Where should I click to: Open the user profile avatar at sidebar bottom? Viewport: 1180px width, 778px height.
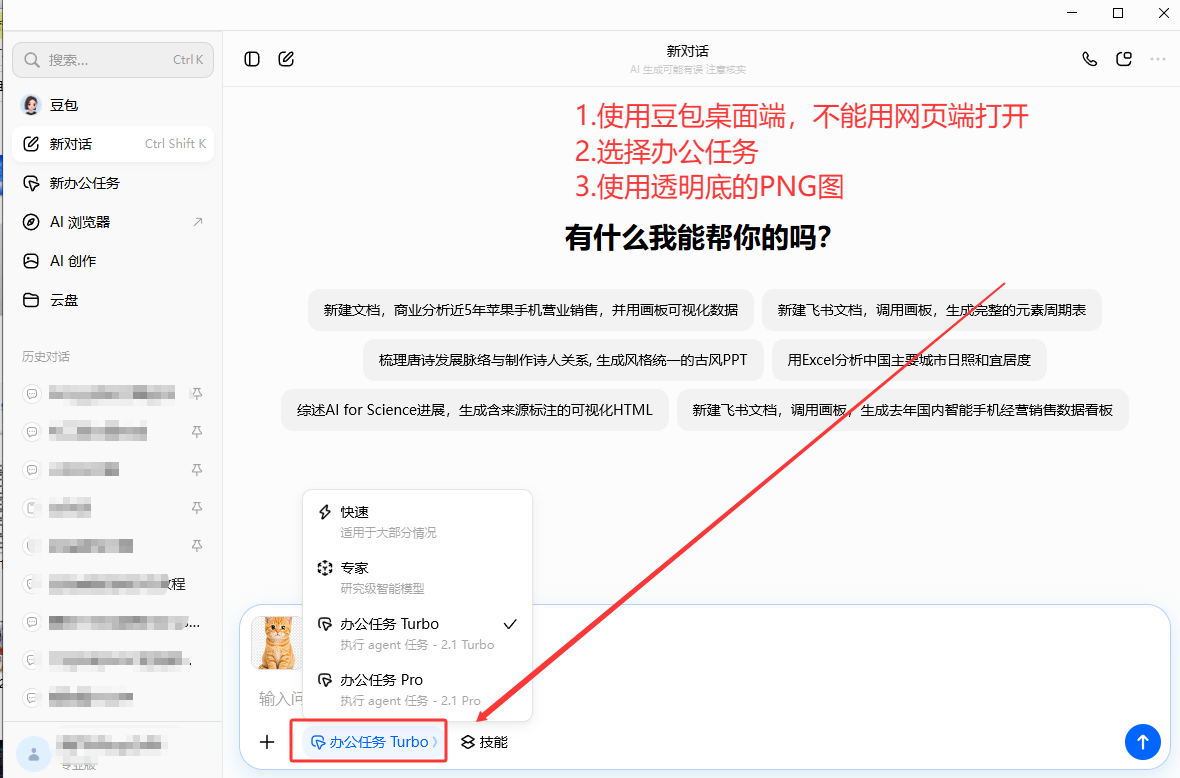(34, 753)
